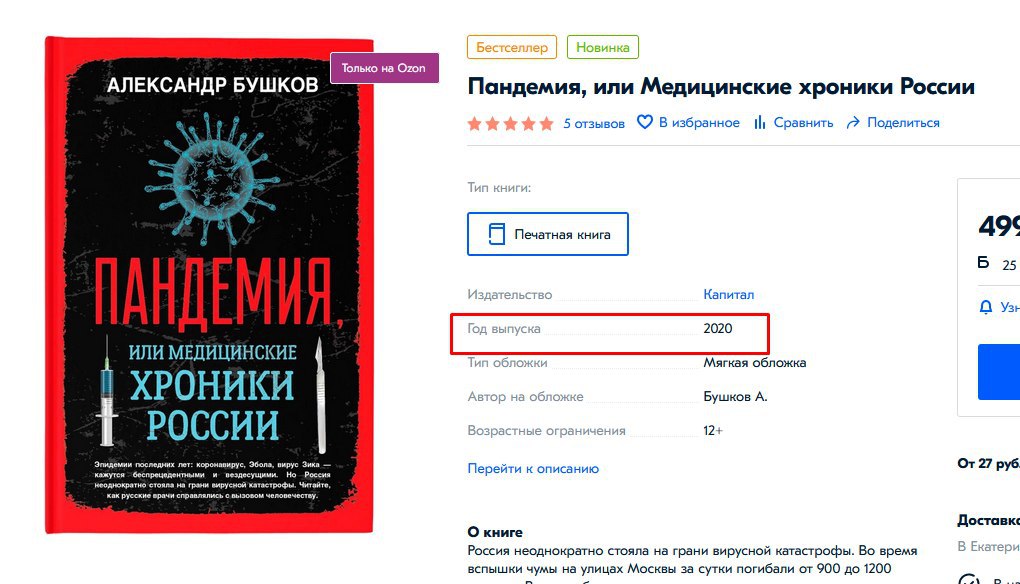The image size is (1020, 584).
Task: Click the Бестселлер badge
Action: (x=512, y=47)
